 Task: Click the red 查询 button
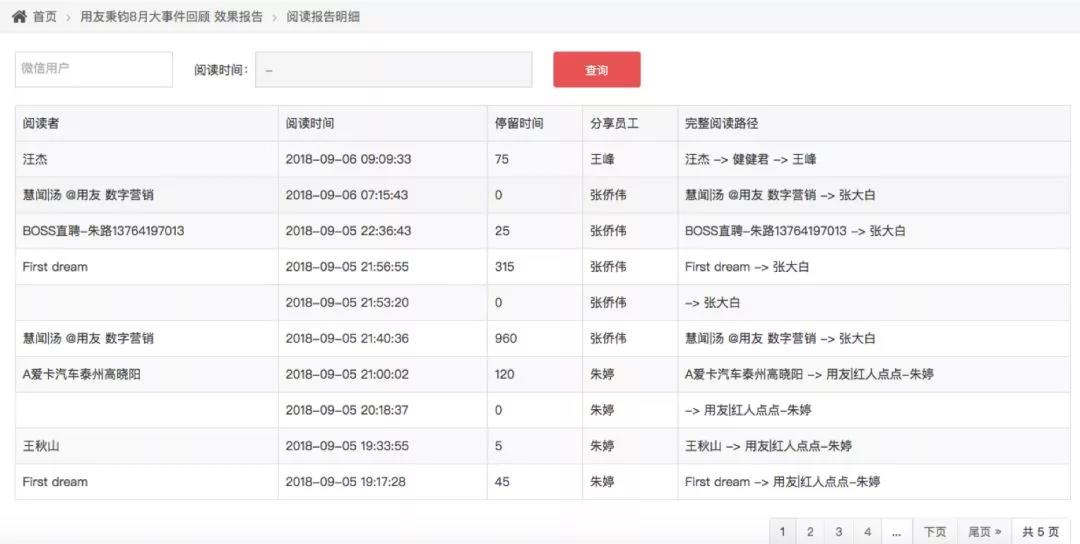click(x=596, y=70)
